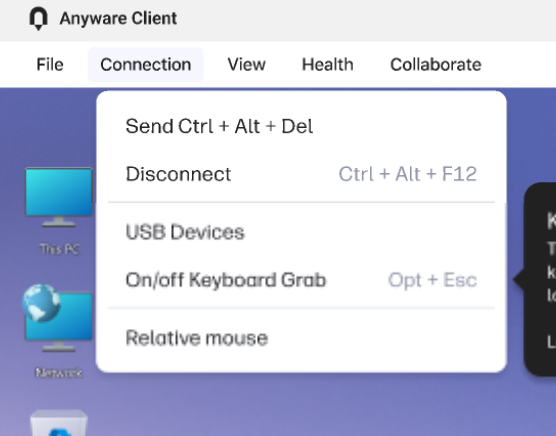The height and width of the screenshot is (436, 556).
Task: Click the black tooltip popup at right
Action: (540, 279)
